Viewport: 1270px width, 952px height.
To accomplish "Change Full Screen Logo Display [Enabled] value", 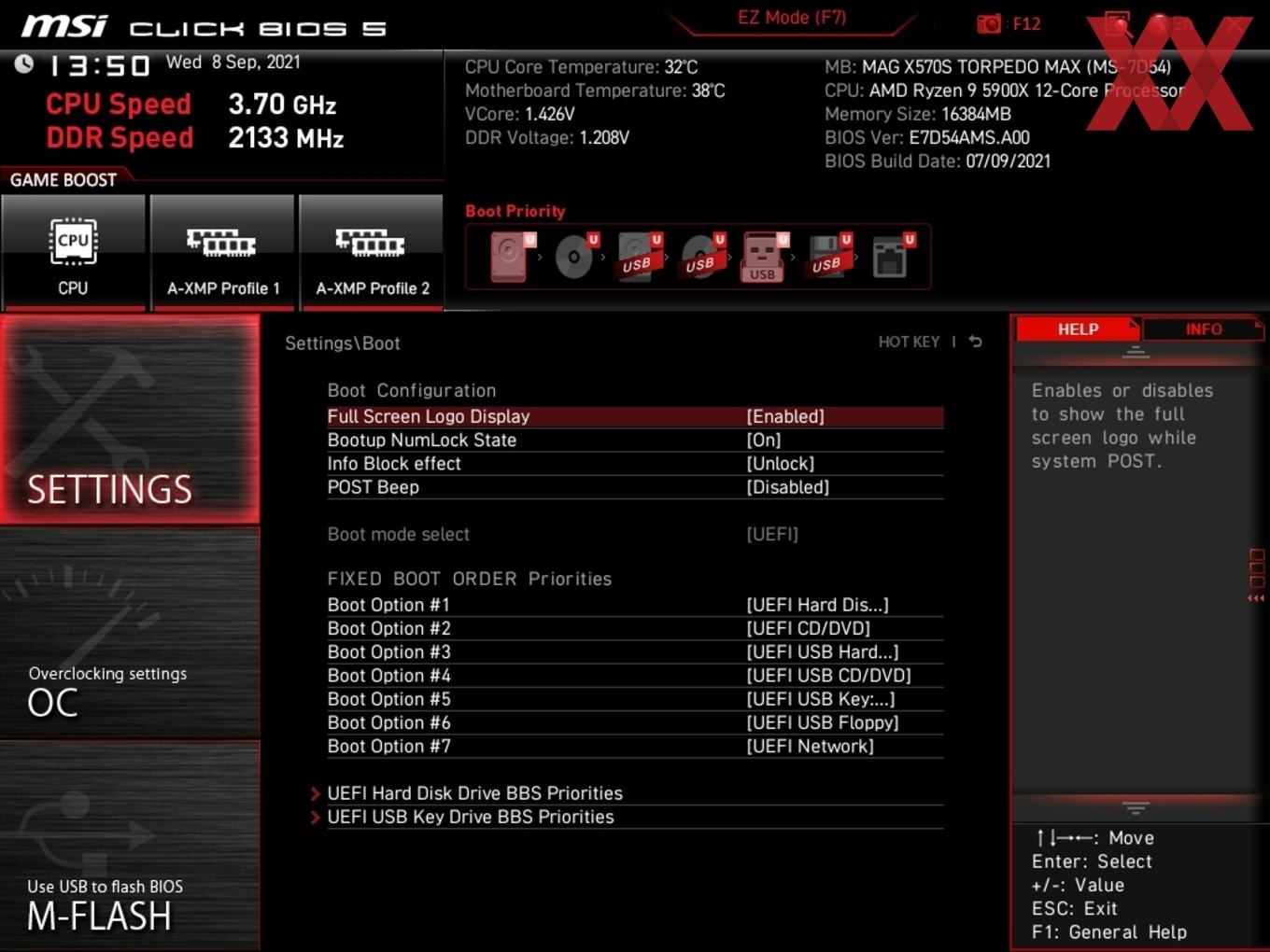I will [785, 416].
